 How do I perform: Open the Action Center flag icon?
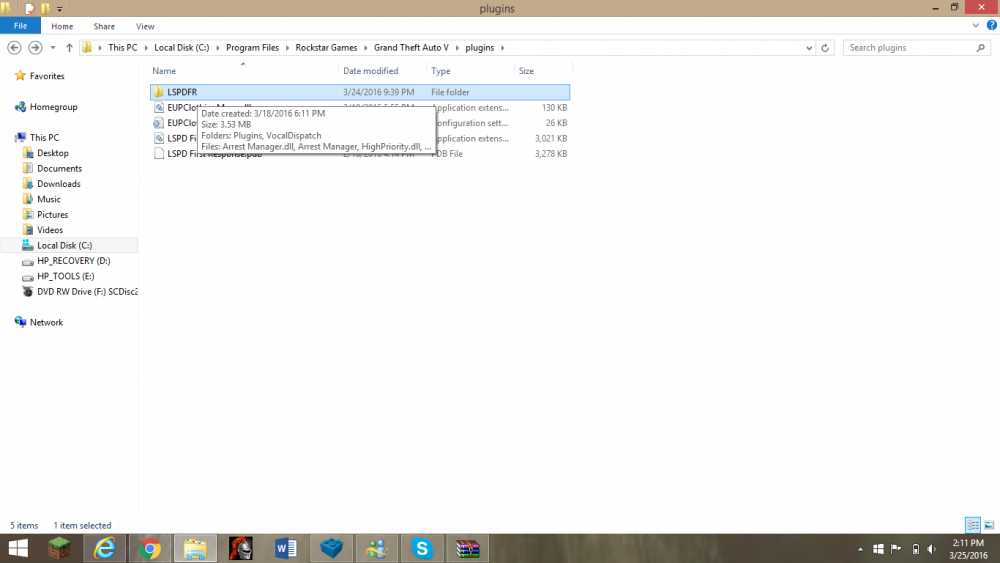(x=896, y=549)
